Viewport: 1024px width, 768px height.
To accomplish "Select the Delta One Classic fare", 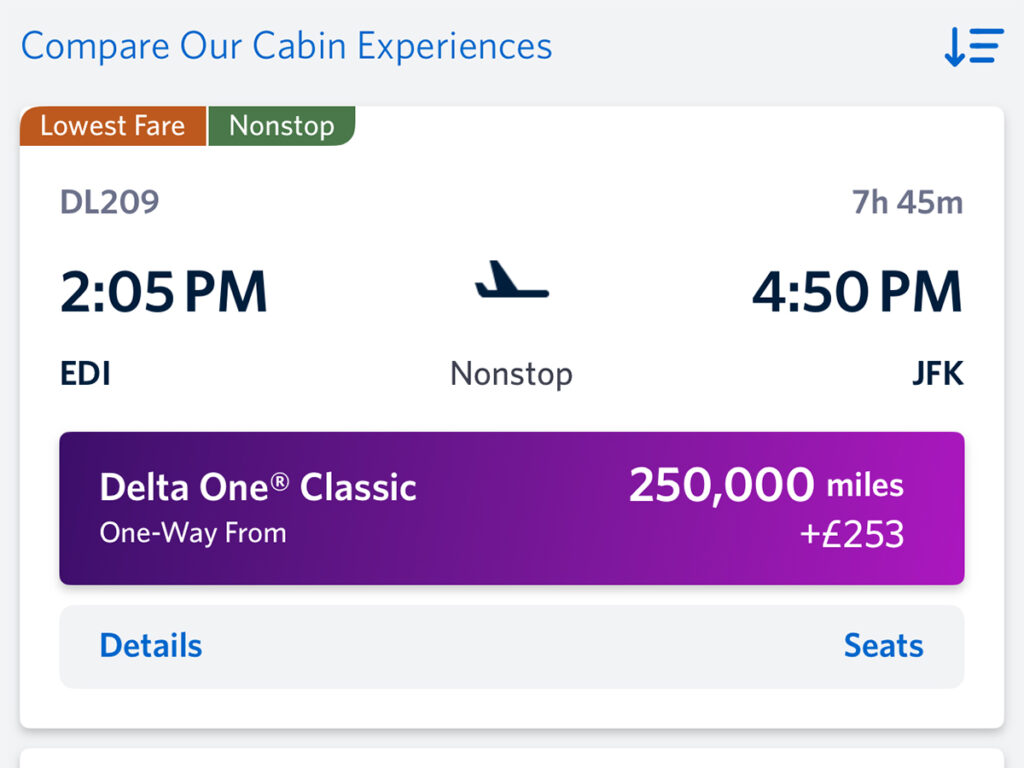I will (x=512, y=508).
